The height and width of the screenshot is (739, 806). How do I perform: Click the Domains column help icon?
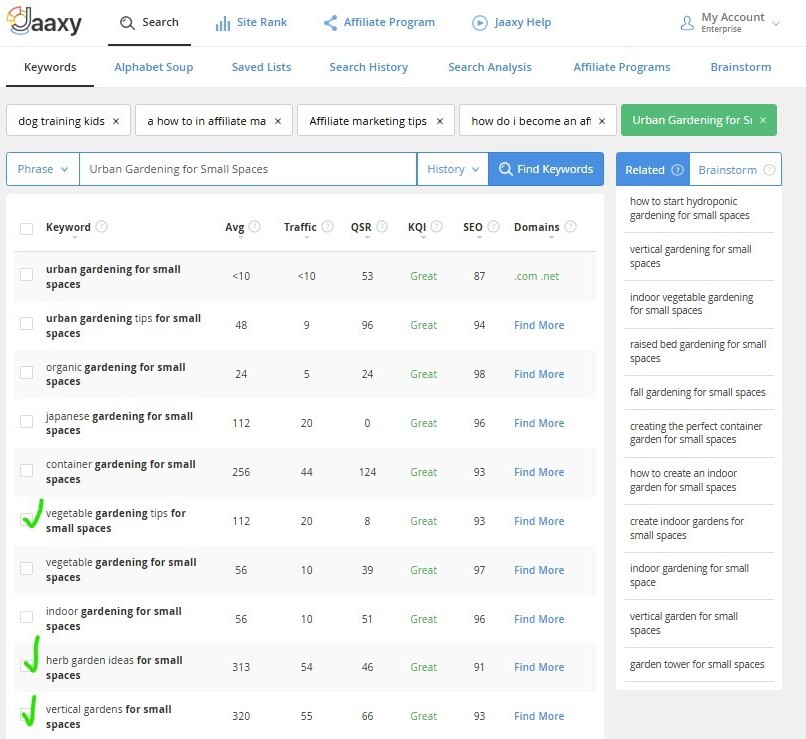(x=571, y=226)
